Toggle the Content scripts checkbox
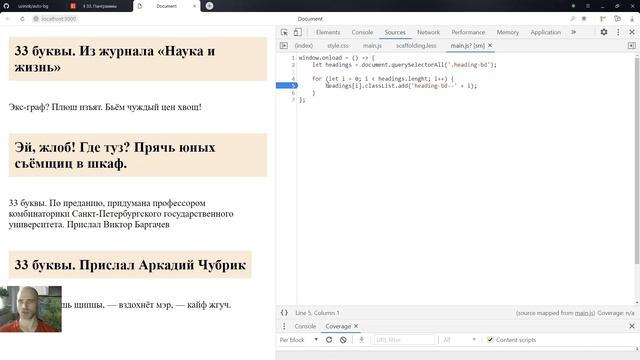The image size is (640, 360). click(490, 340)
